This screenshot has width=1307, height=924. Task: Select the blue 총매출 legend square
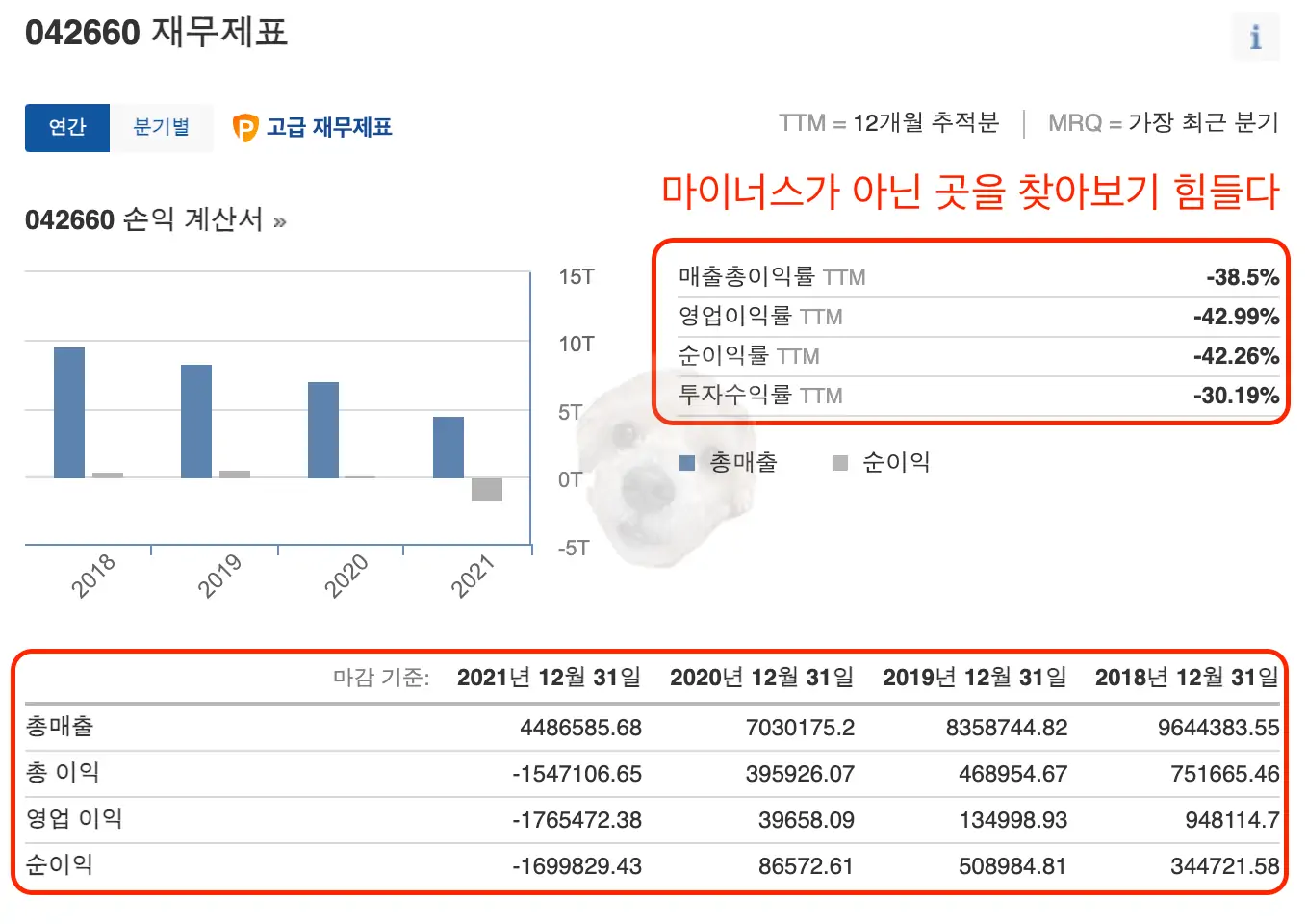pos(686,462)
